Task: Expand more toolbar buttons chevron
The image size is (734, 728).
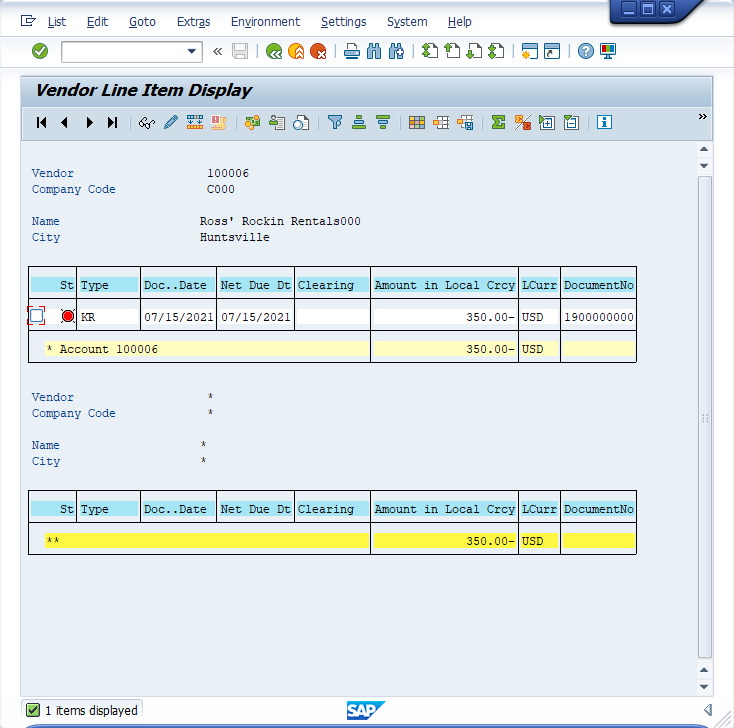Action: click(x=703, y=117)
